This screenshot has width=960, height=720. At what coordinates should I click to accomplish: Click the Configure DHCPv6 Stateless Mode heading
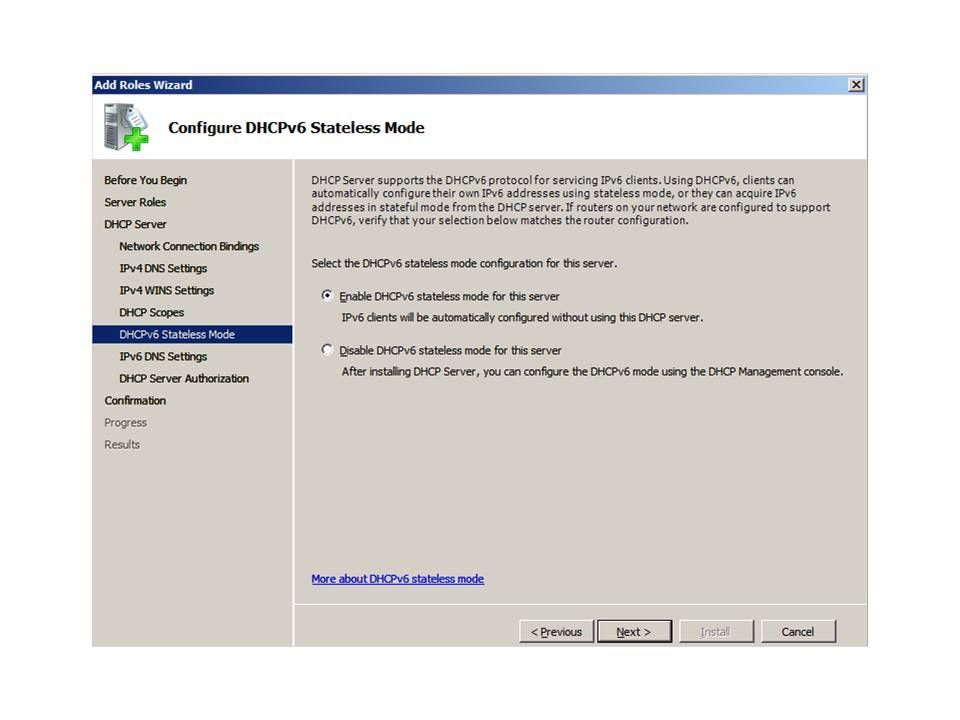(296, 127)
